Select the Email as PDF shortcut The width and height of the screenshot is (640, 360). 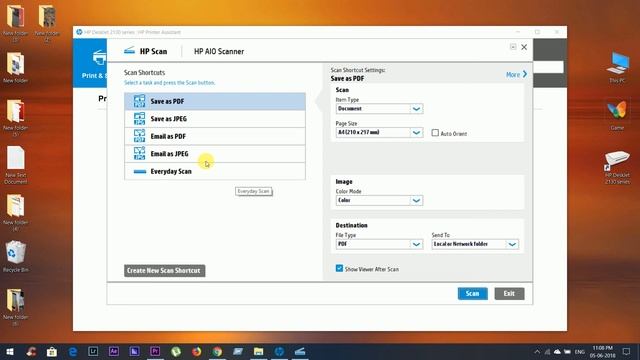[215, 136]
